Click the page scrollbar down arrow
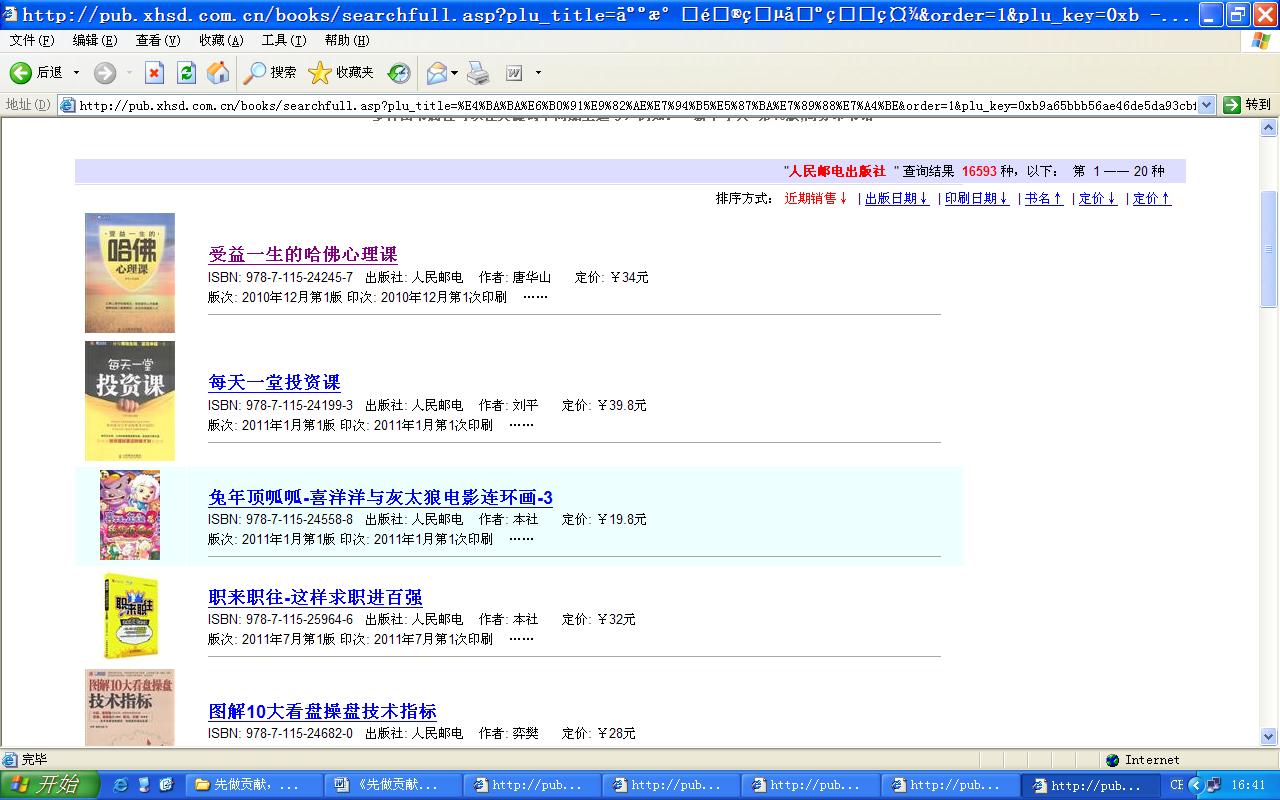 click(1269, 737)
